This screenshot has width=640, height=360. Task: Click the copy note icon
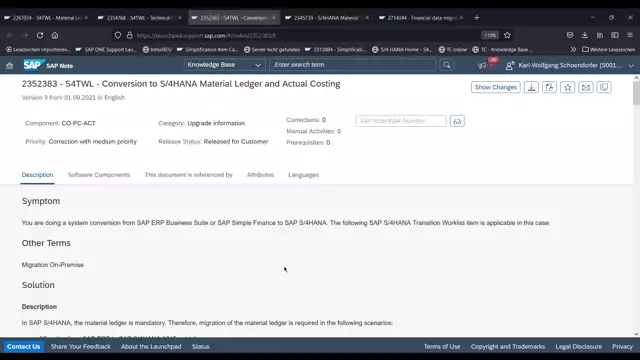click(x=604, y=87)
